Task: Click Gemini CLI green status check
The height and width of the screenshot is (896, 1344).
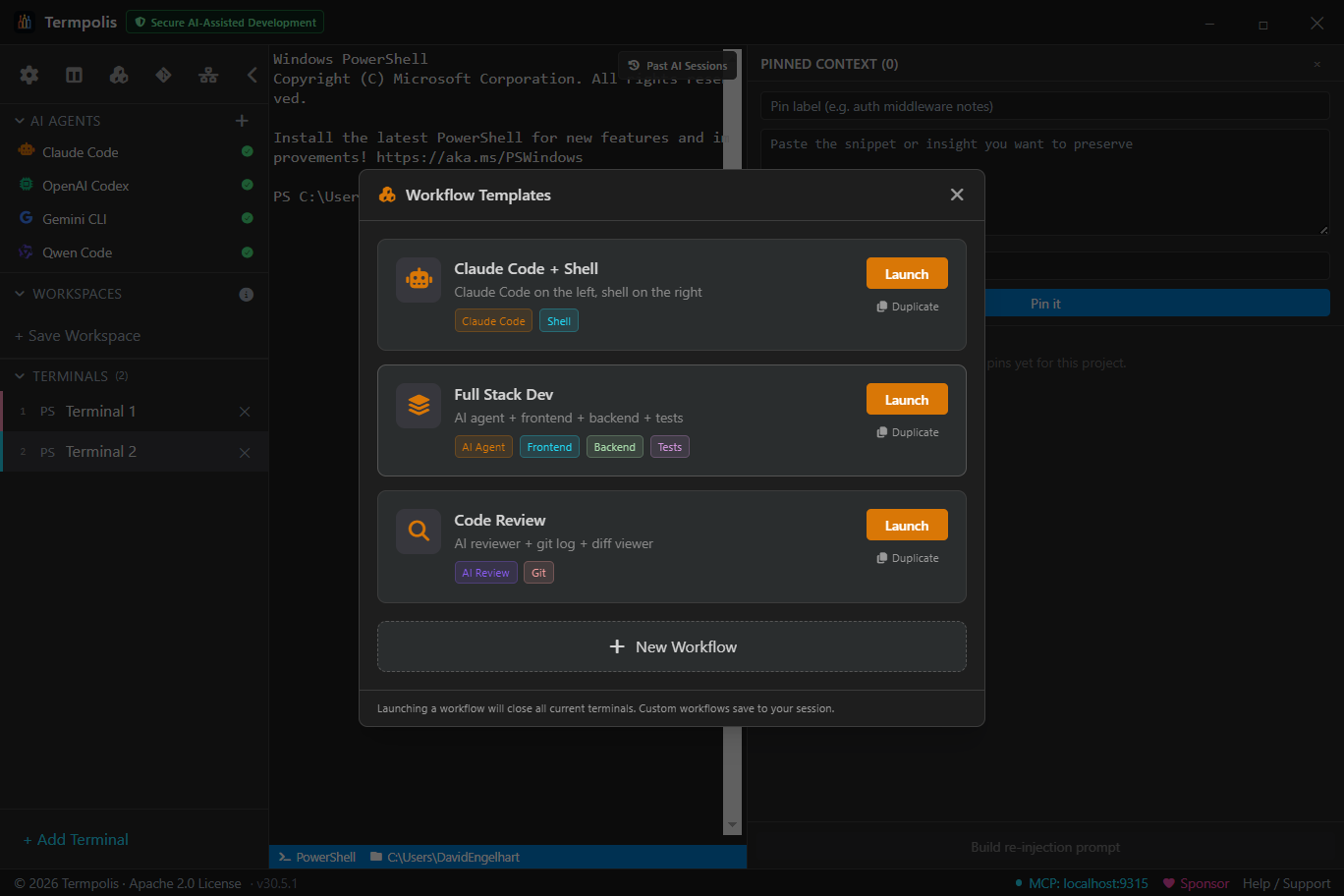Action: coord(248,218)
